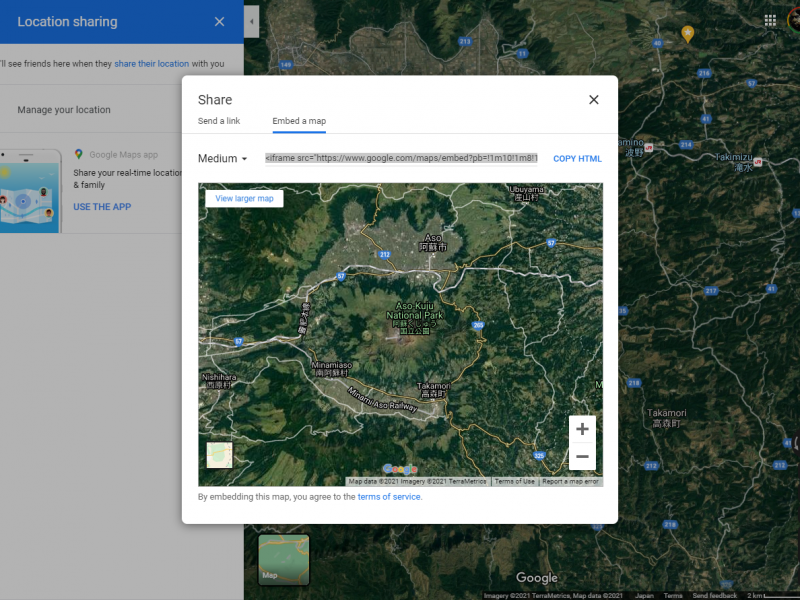Click the Takamori label in main map
This screenshot has height=600, width=800.
coord(666,418)
